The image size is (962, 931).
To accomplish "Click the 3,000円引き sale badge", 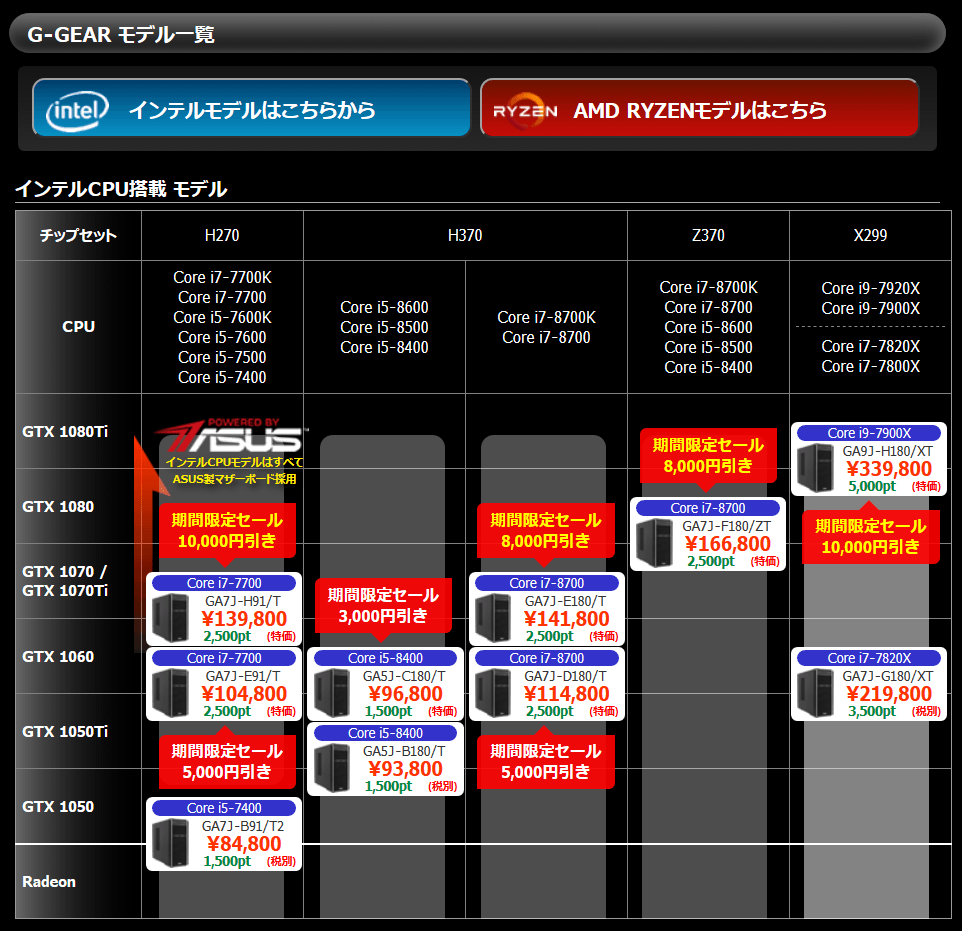I will click(x=383, y=605).
